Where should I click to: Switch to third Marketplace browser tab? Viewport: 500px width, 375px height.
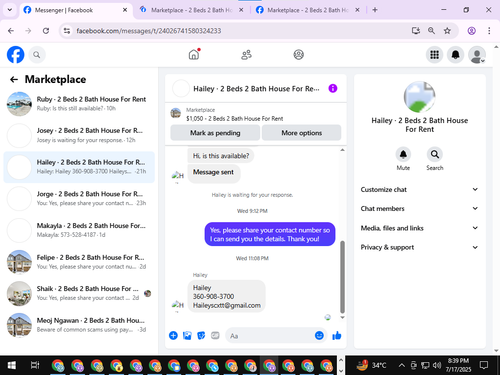(x=307, y=10)
